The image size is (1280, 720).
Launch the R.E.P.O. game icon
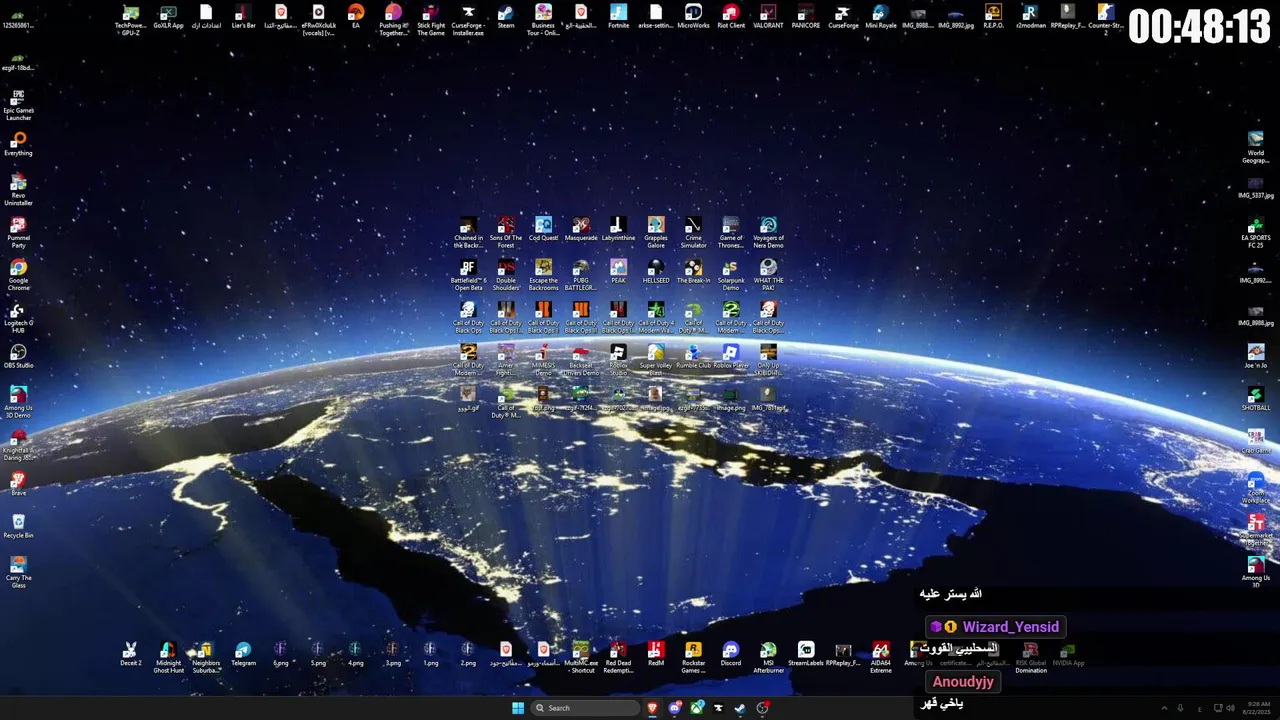click(x=993, y=17)
